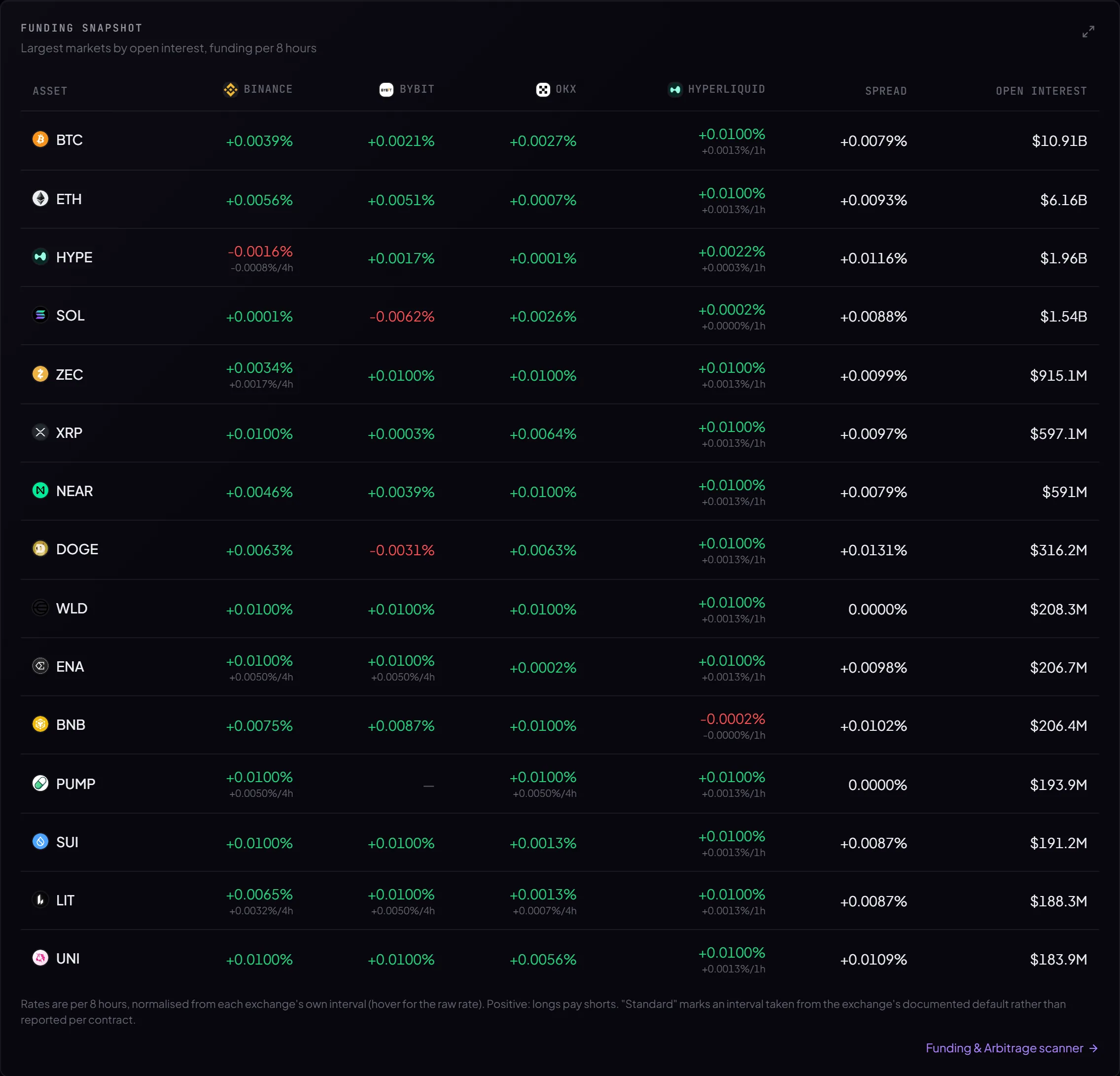Screen dimensions: 1120x1076
Task: Select UNI open interest $183.9M
Action: click(1058, 959)
